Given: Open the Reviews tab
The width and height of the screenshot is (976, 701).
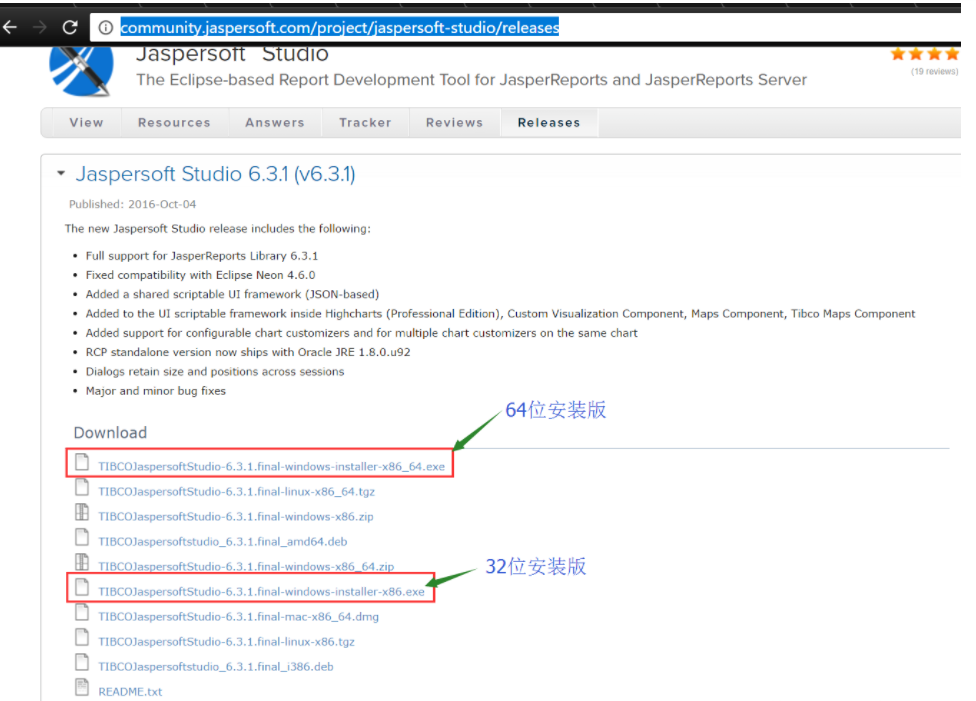Looking at the screenshot, I should pos(454,123).
